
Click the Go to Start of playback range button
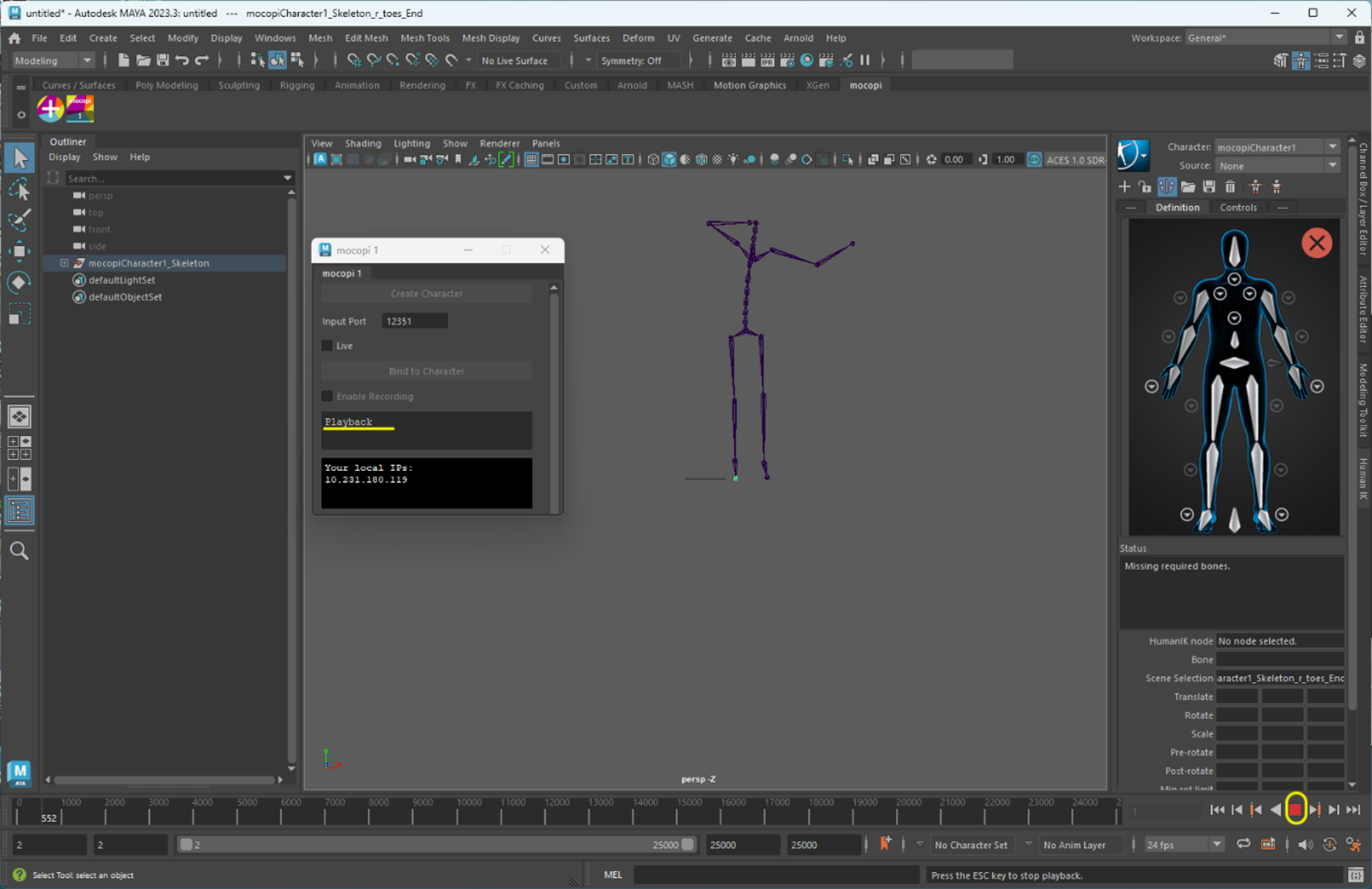click(x=1217, y=810)
